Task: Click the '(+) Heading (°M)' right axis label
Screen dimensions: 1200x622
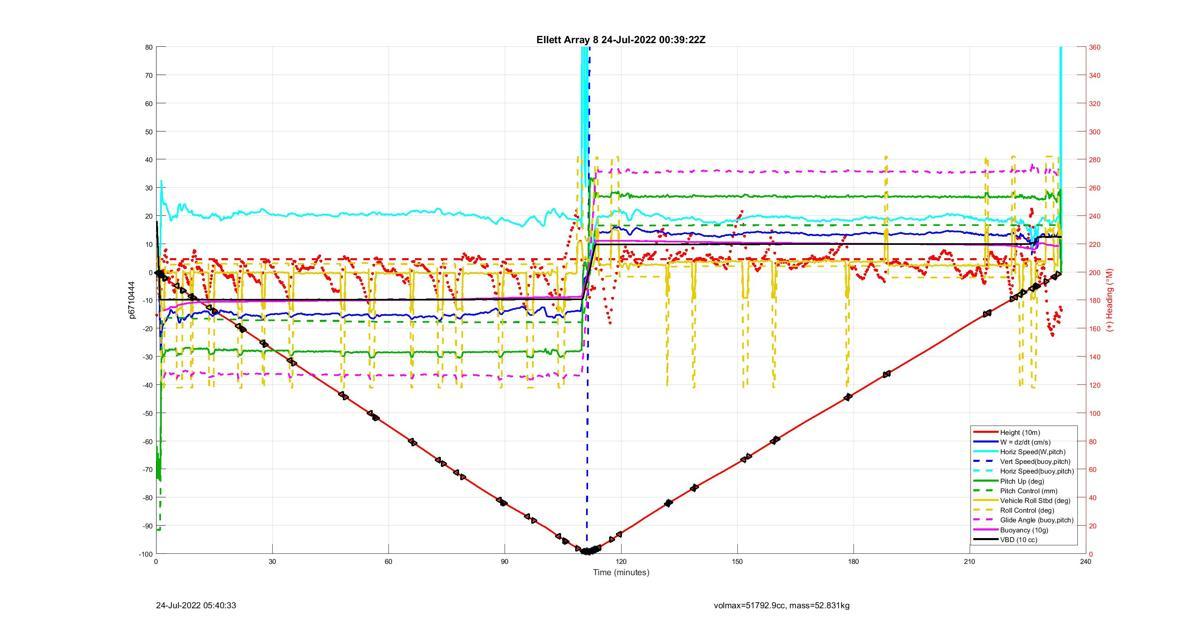Action: click(1110, 300)
